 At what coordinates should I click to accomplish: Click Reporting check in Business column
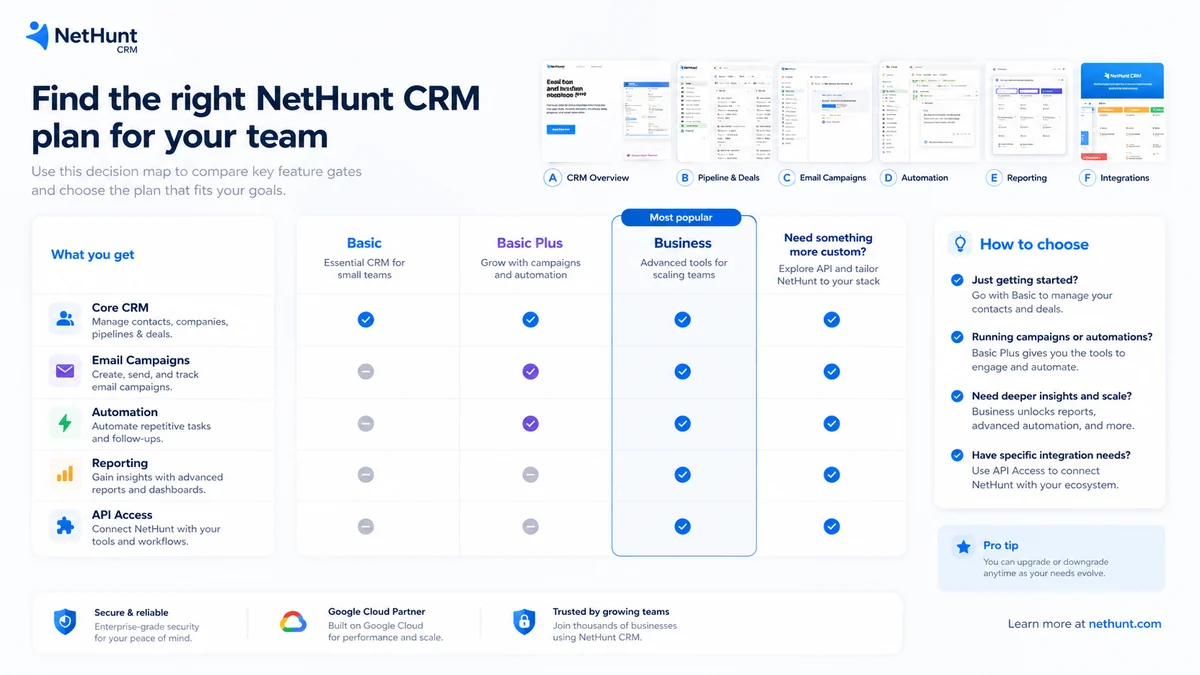click(682, 475)
